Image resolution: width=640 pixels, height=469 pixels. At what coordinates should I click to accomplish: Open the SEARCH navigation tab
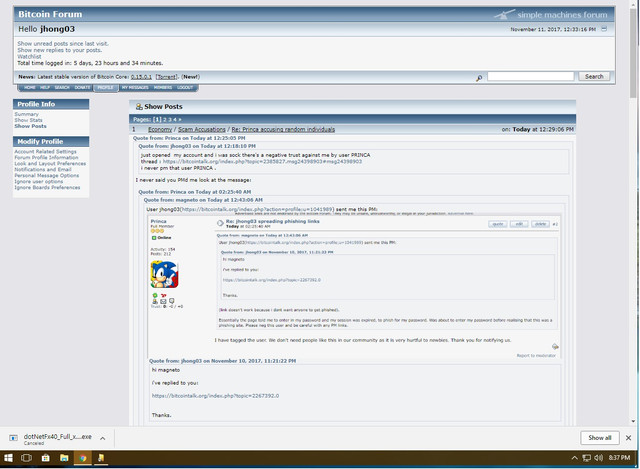[62, 88]
